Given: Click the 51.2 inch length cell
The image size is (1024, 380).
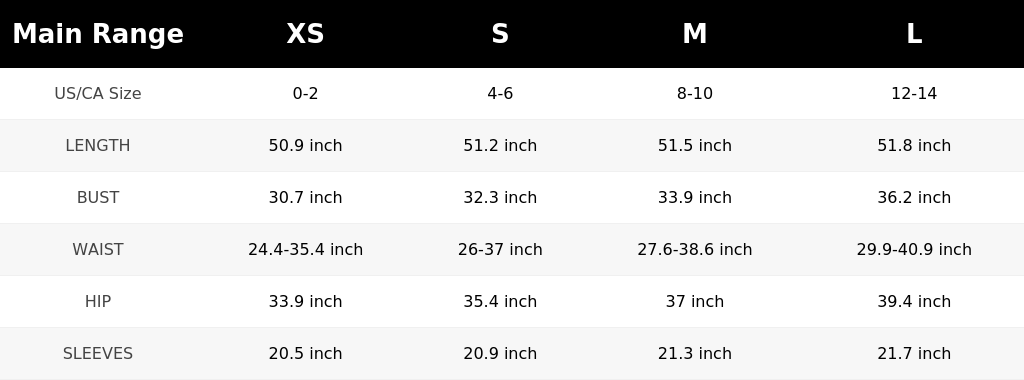Looking at the screenshot, I should pyautogui.click(x=500, y=146).
